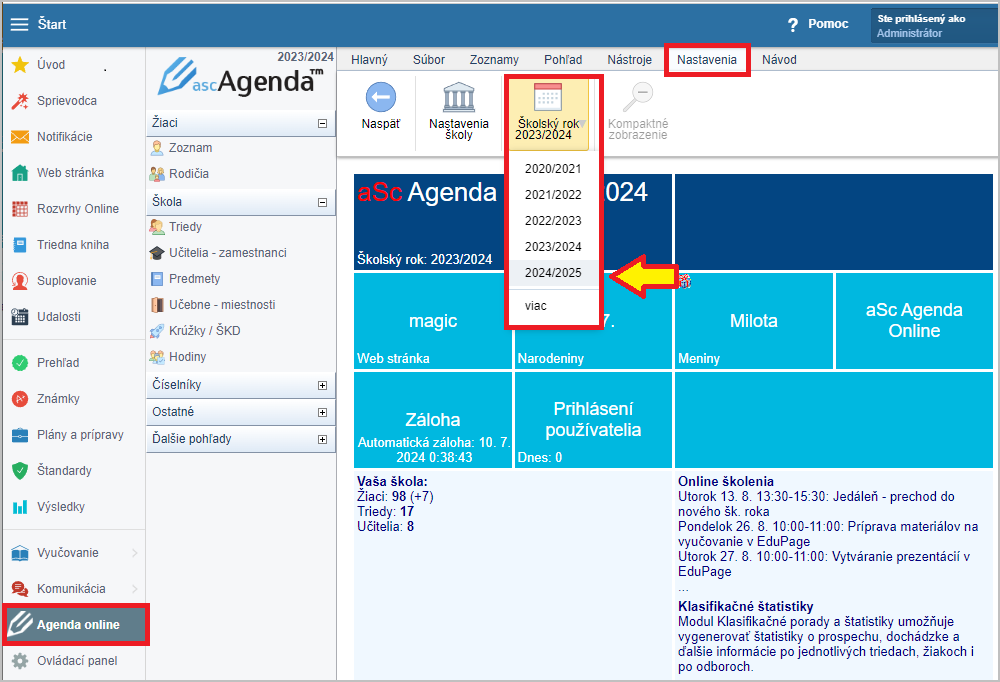Switch to the Nastavenia tab
The image size is (1000, 682).
707,60
